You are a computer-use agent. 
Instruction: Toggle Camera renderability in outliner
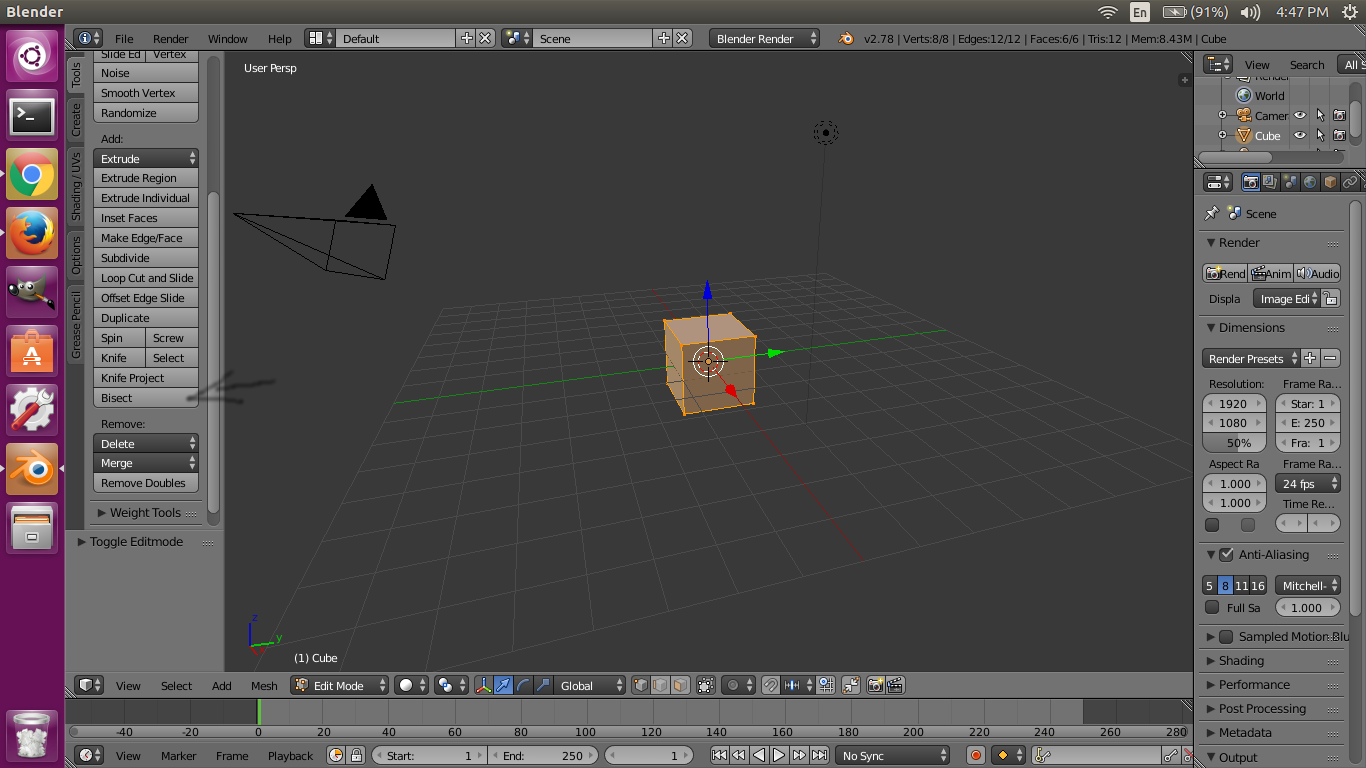point(1339,115)
